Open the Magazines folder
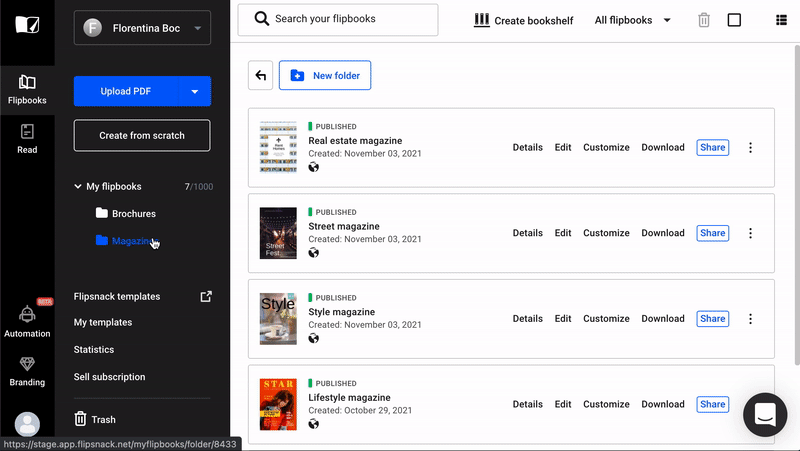 point(128,240)
